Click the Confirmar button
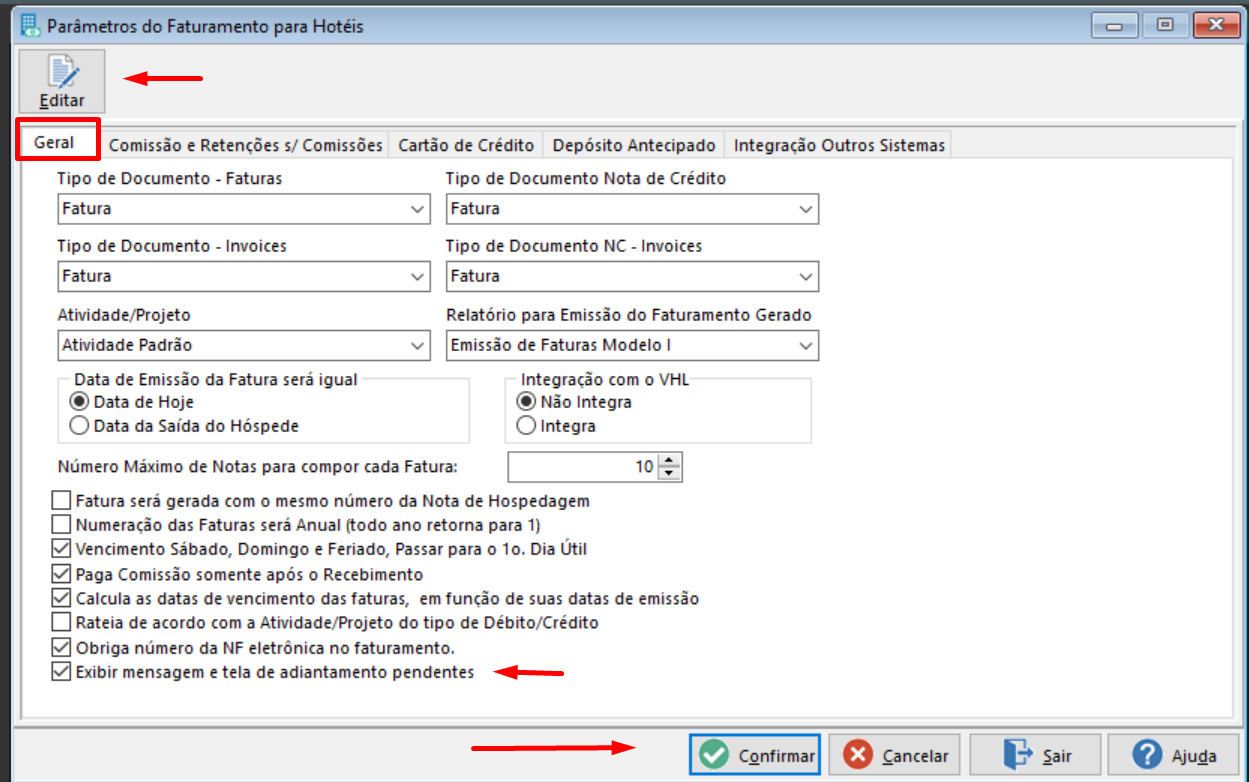 (755, 755)
